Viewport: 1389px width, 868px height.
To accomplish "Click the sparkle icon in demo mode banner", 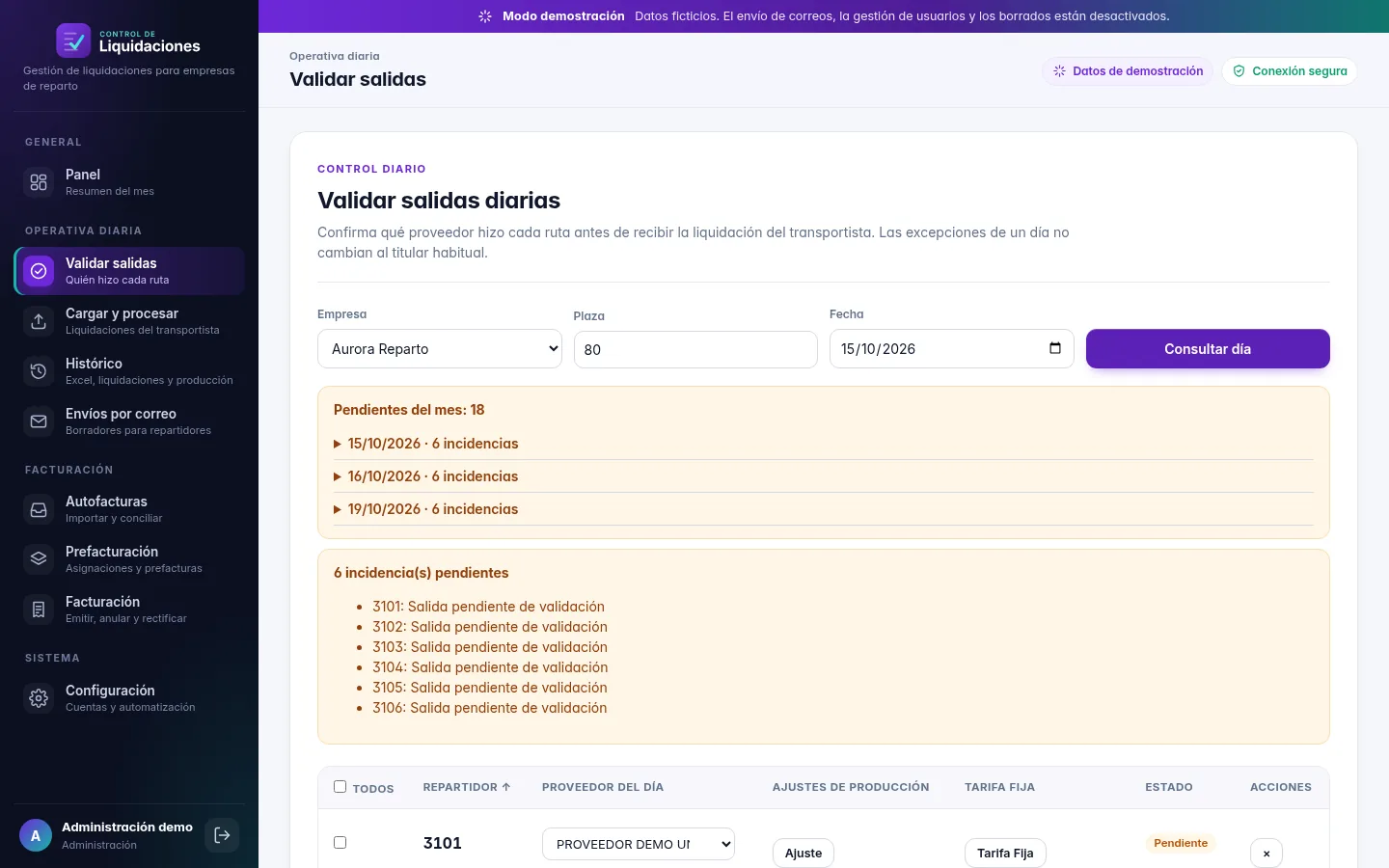I will [485, 16].
